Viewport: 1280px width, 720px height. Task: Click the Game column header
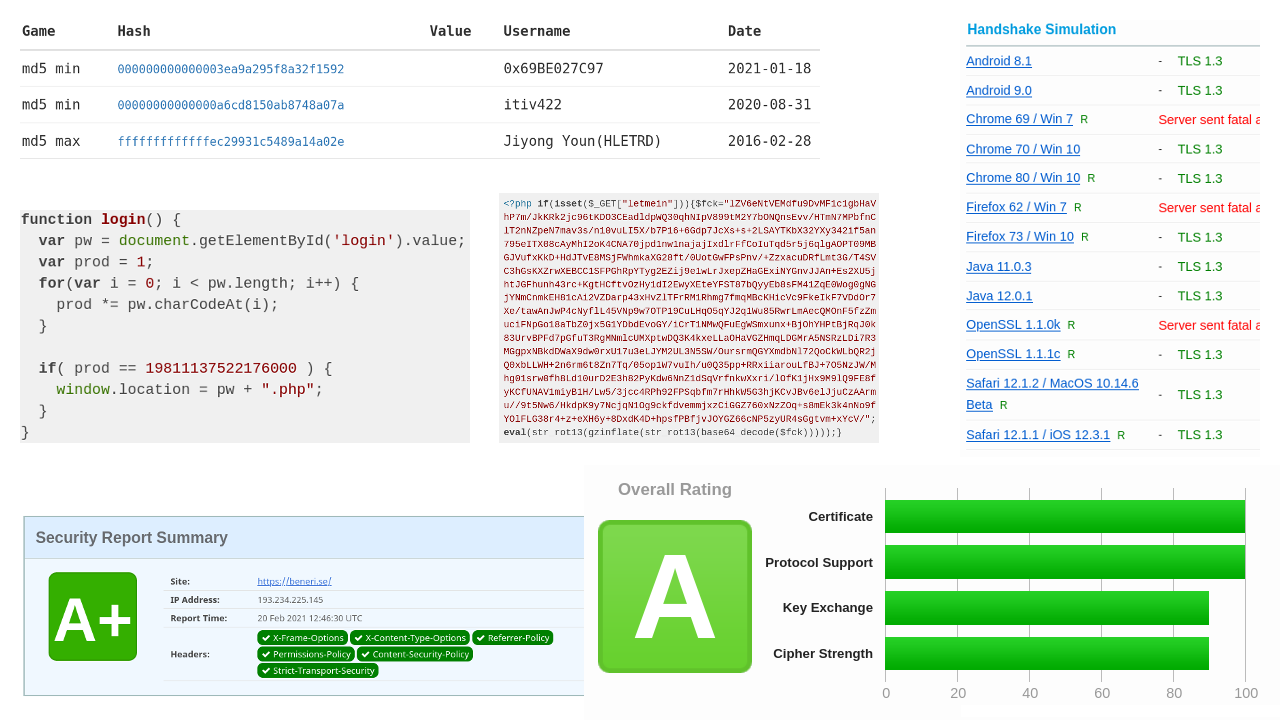39,31
